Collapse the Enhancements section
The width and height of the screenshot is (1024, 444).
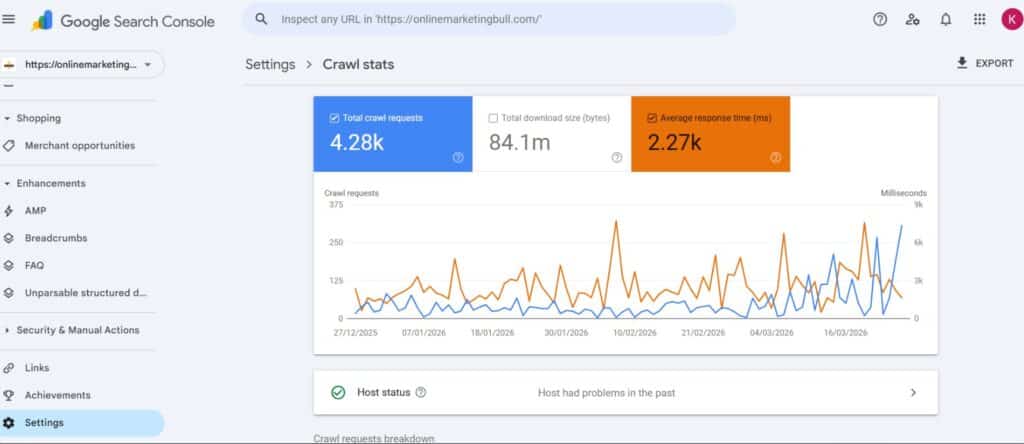pyautogui.click(x=7, y=184)
